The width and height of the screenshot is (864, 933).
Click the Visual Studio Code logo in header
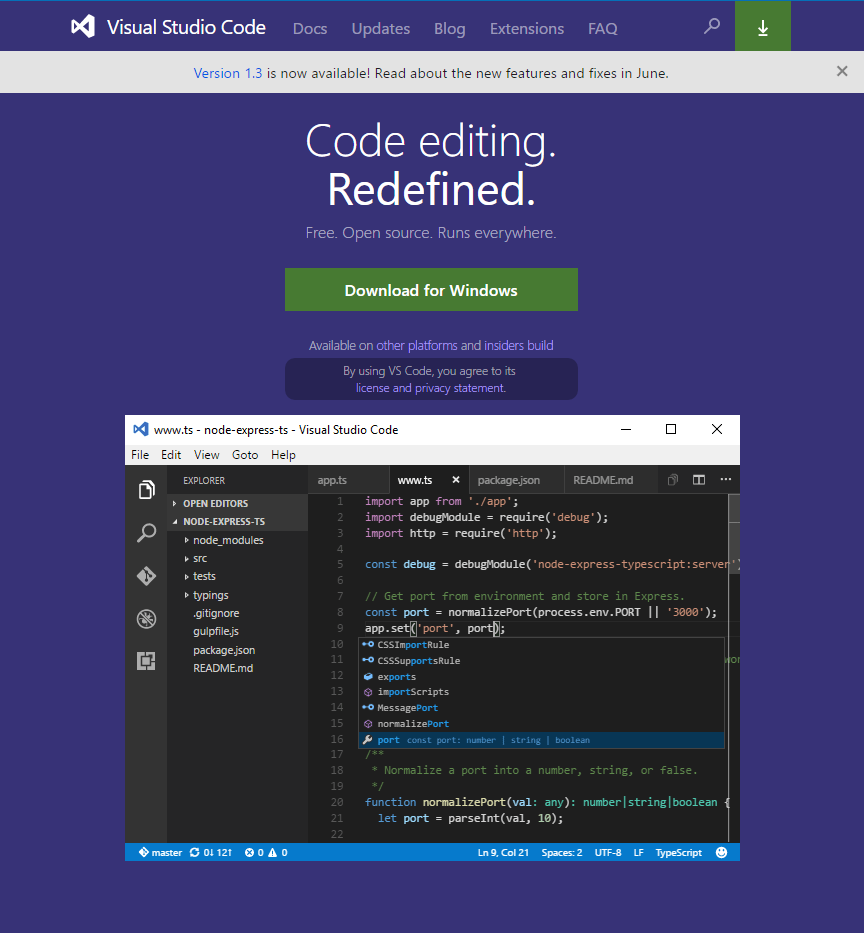[83, 27]
